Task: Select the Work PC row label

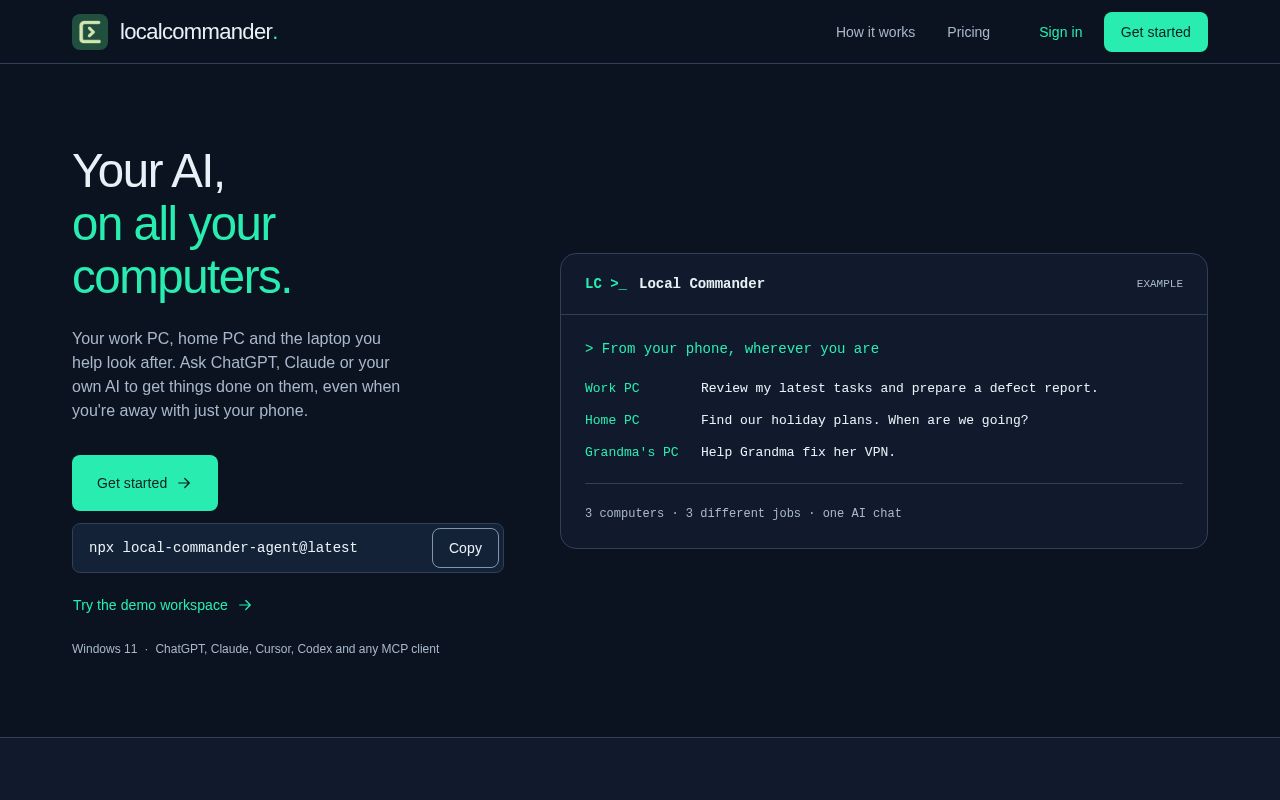Action: [x=612, y=388]
